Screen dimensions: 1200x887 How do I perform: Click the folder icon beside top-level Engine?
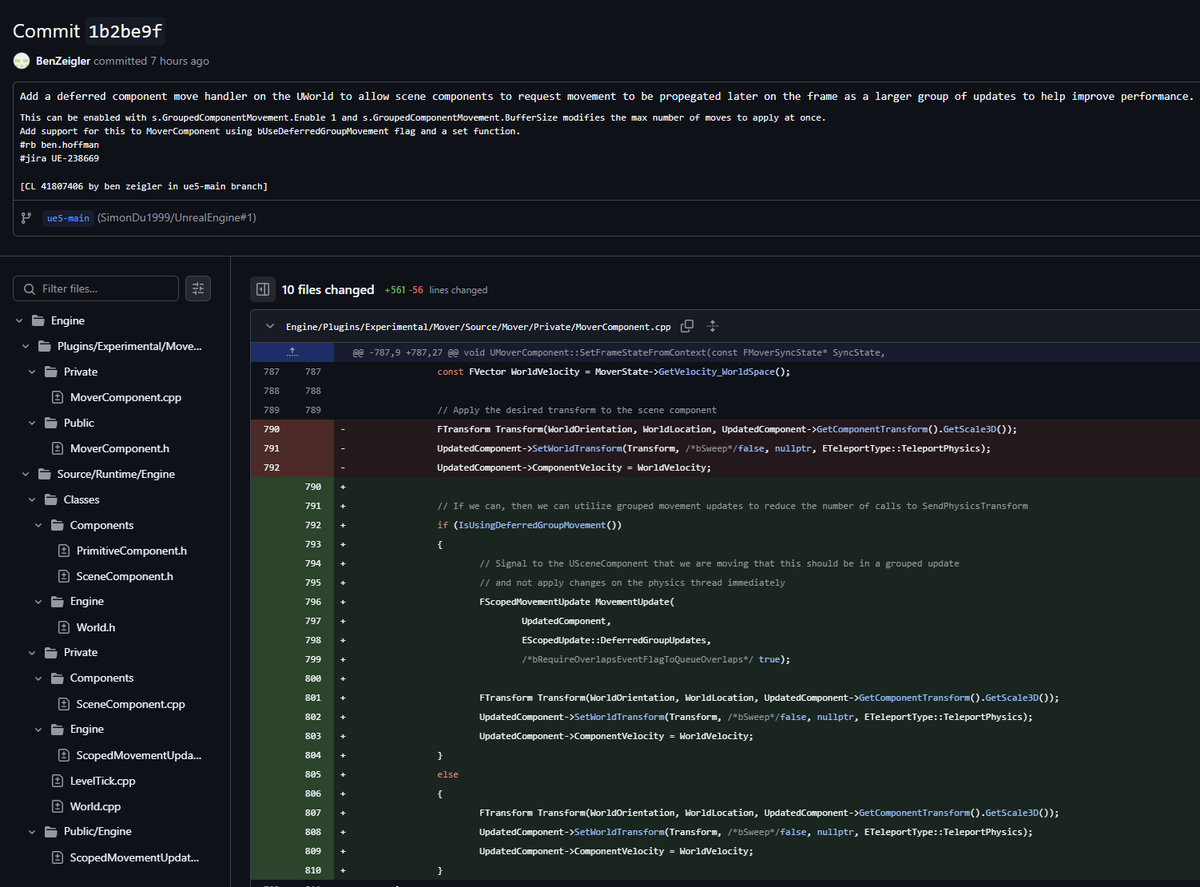click(38, 321)
